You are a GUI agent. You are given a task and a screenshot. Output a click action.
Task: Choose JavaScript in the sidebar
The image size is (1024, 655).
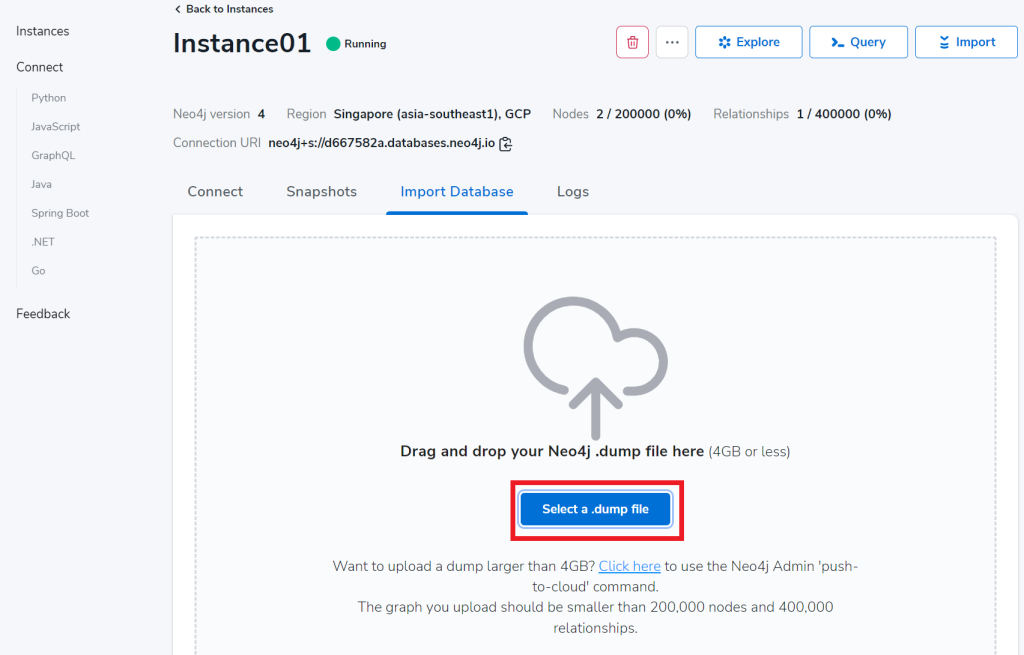coord(56,127)
